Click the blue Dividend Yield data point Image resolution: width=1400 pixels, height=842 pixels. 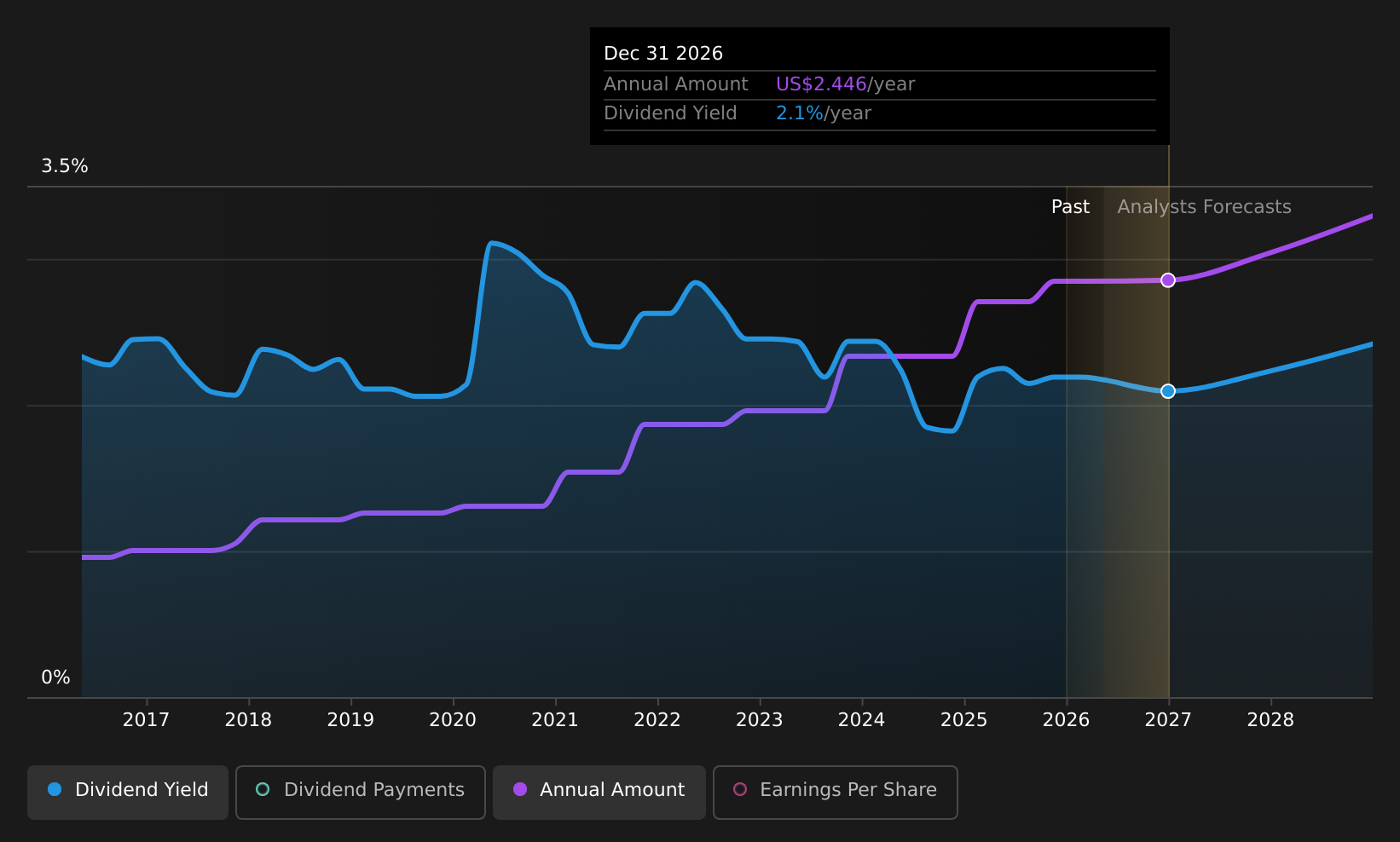click(1168, 391)
